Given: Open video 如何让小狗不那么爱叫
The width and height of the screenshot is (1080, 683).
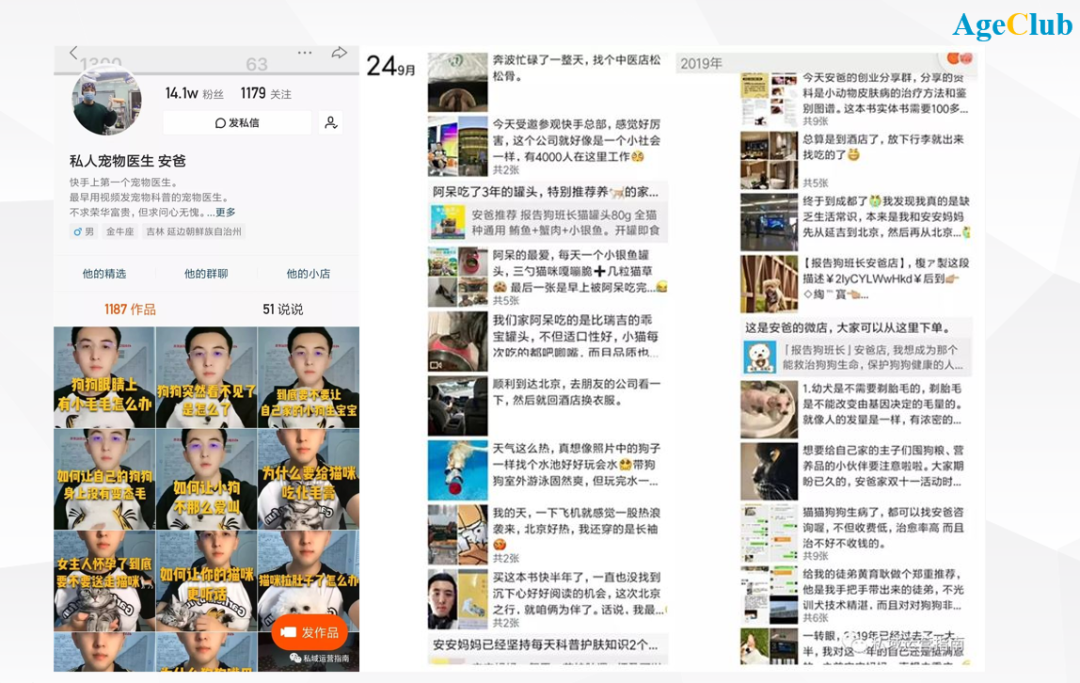Looking at the screenshot, I should pos(206,479).
